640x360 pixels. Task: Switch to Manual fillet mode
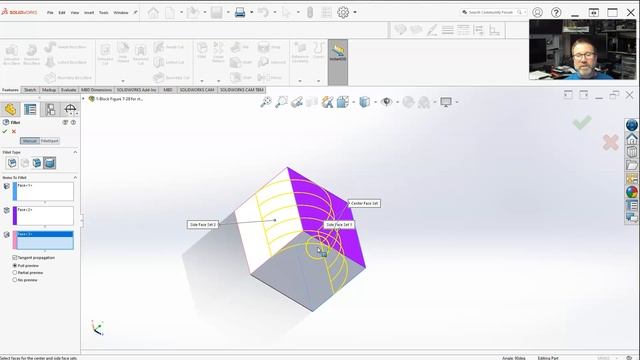[30, 141]
